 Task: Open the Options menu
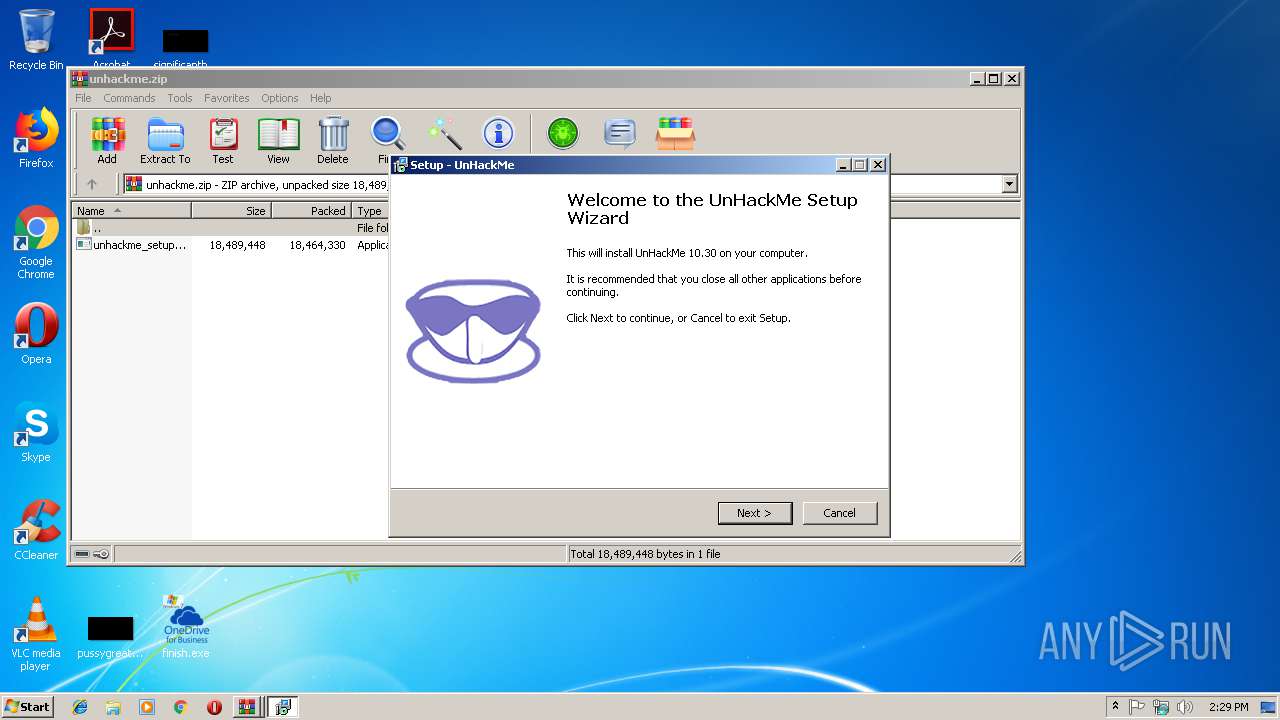point(280,98)
